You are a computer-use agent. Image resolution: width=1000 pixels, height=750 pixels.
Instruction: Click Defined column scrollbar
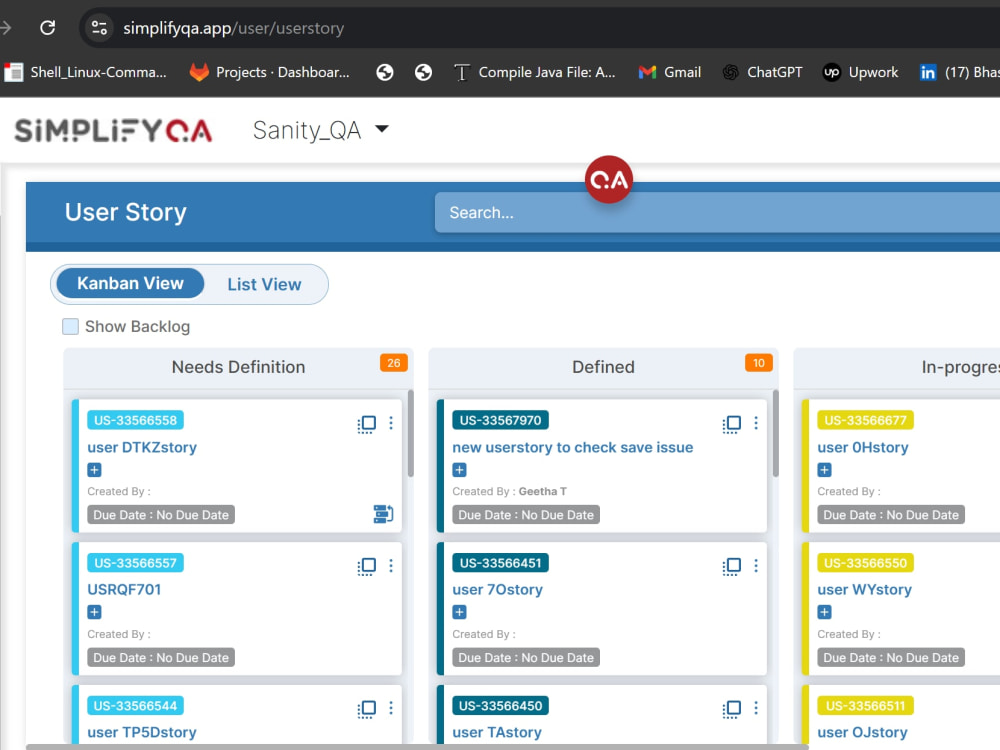[x=776, y=434]
